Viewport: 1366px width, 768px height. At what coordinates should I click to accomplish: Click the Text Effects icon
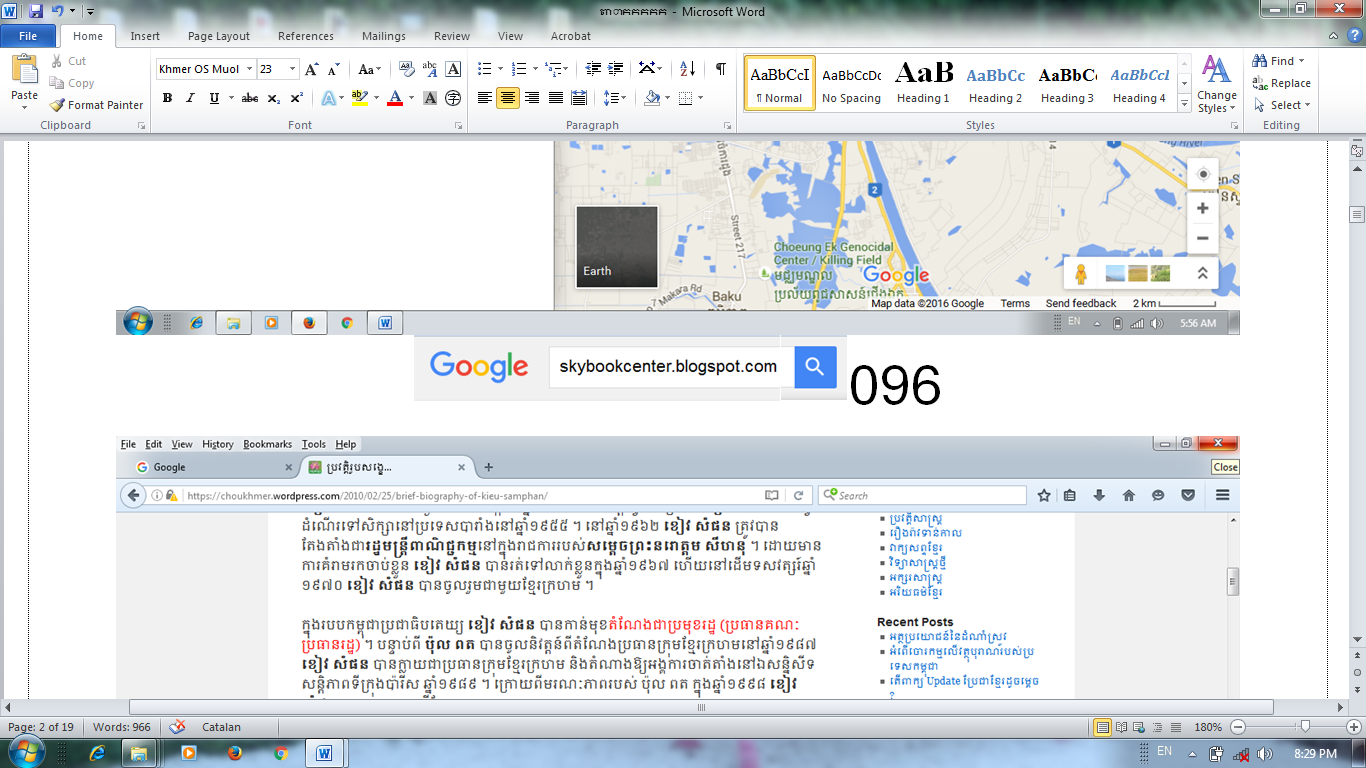[x=327, y=98]
